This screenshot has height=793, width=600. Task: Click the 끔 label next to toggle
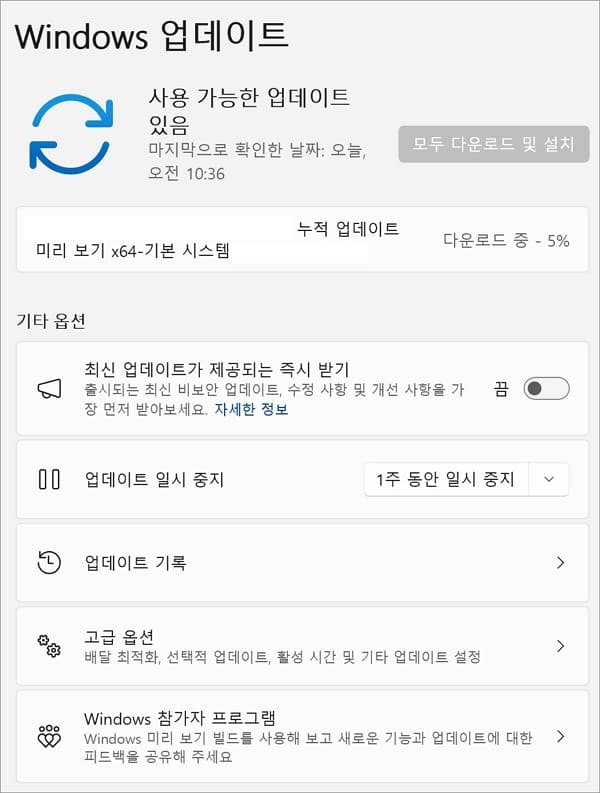click(x=501, y=388)
